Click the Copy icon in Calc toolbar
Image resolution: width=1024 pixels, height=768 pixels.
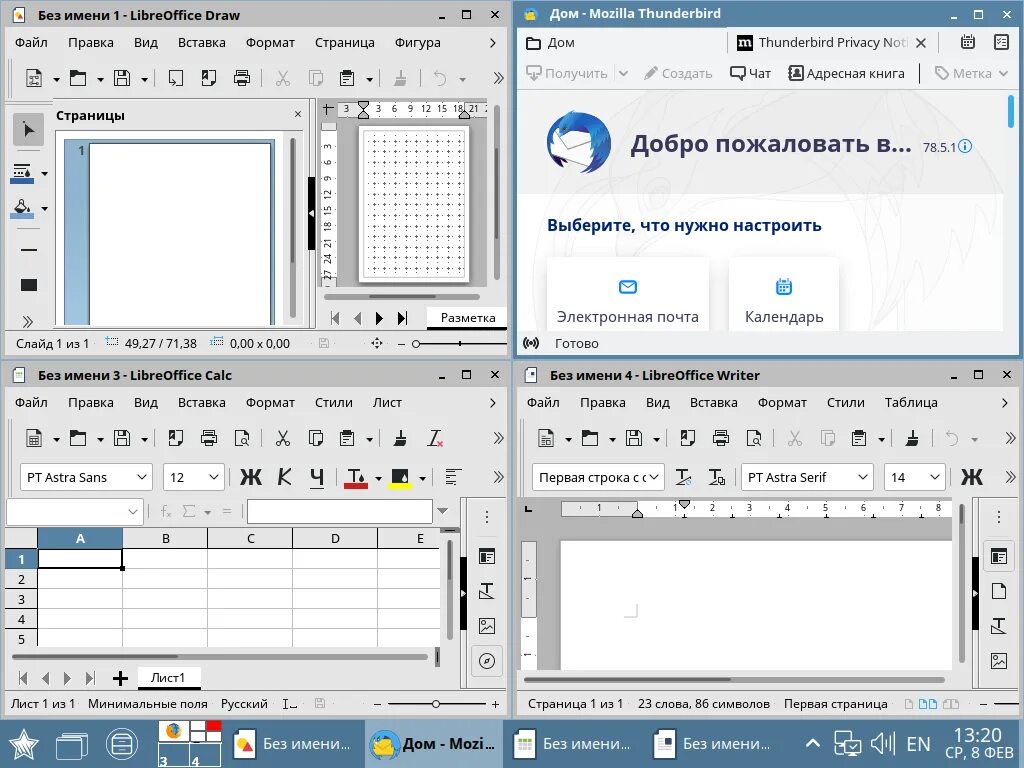(x=315, y=438)
